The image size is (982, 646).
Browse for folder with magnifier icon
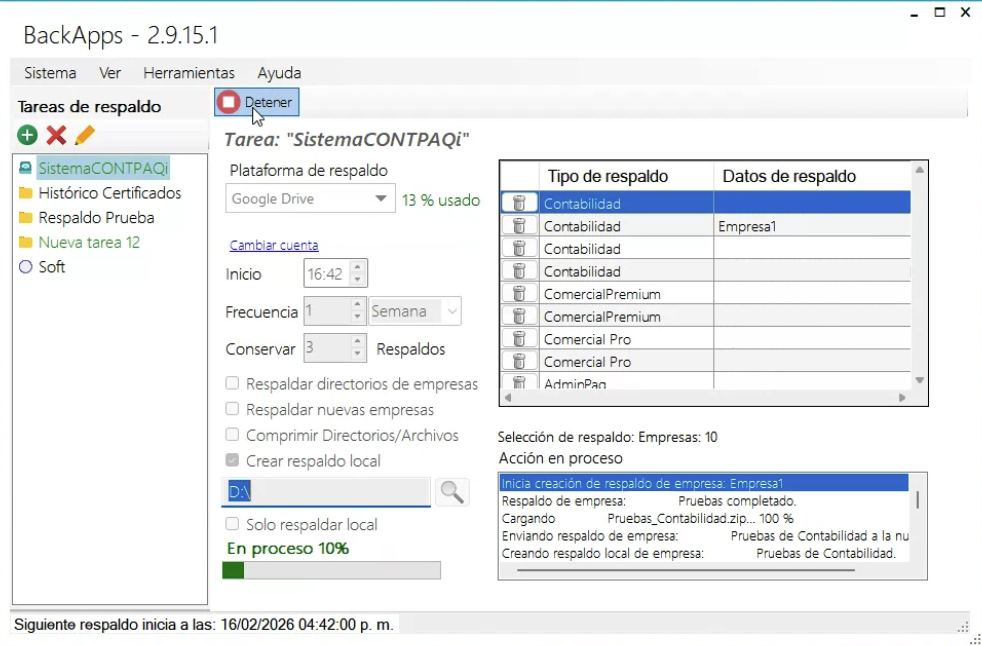[452, 492]
